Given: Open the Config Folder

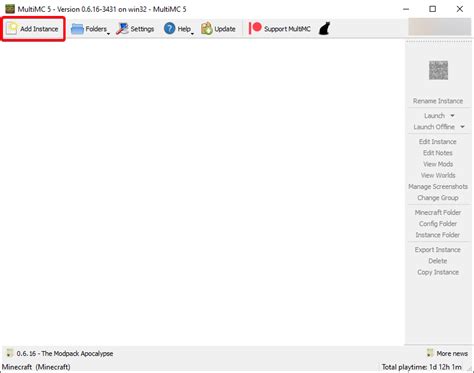Looking at the screenshot, I should tap(438, 224).
